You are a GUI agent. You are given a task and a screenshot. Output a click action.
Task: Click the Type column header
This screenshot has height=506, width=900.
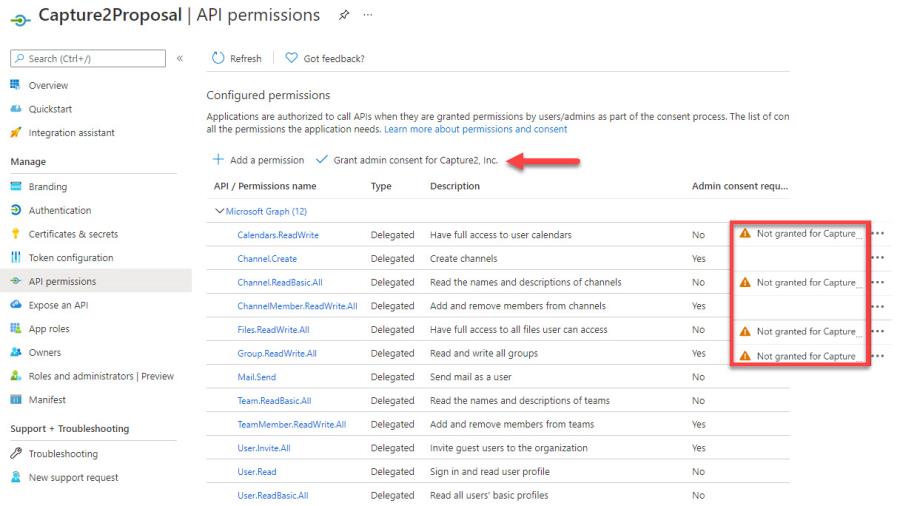pyautogui.click(x=381, y=186)
